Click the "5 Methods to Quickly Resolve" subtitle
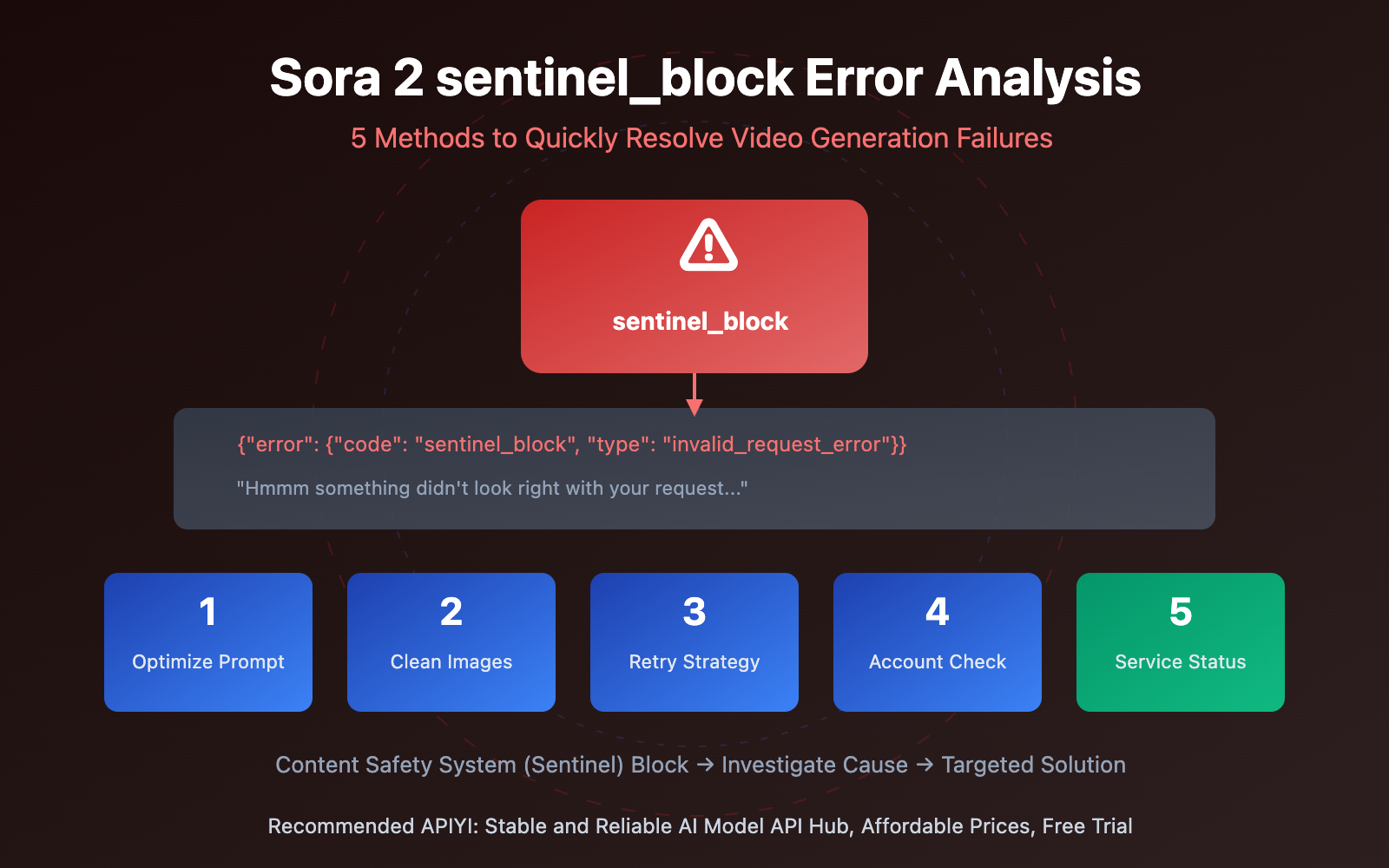The image size is (1389, 868). click(701, 138)
